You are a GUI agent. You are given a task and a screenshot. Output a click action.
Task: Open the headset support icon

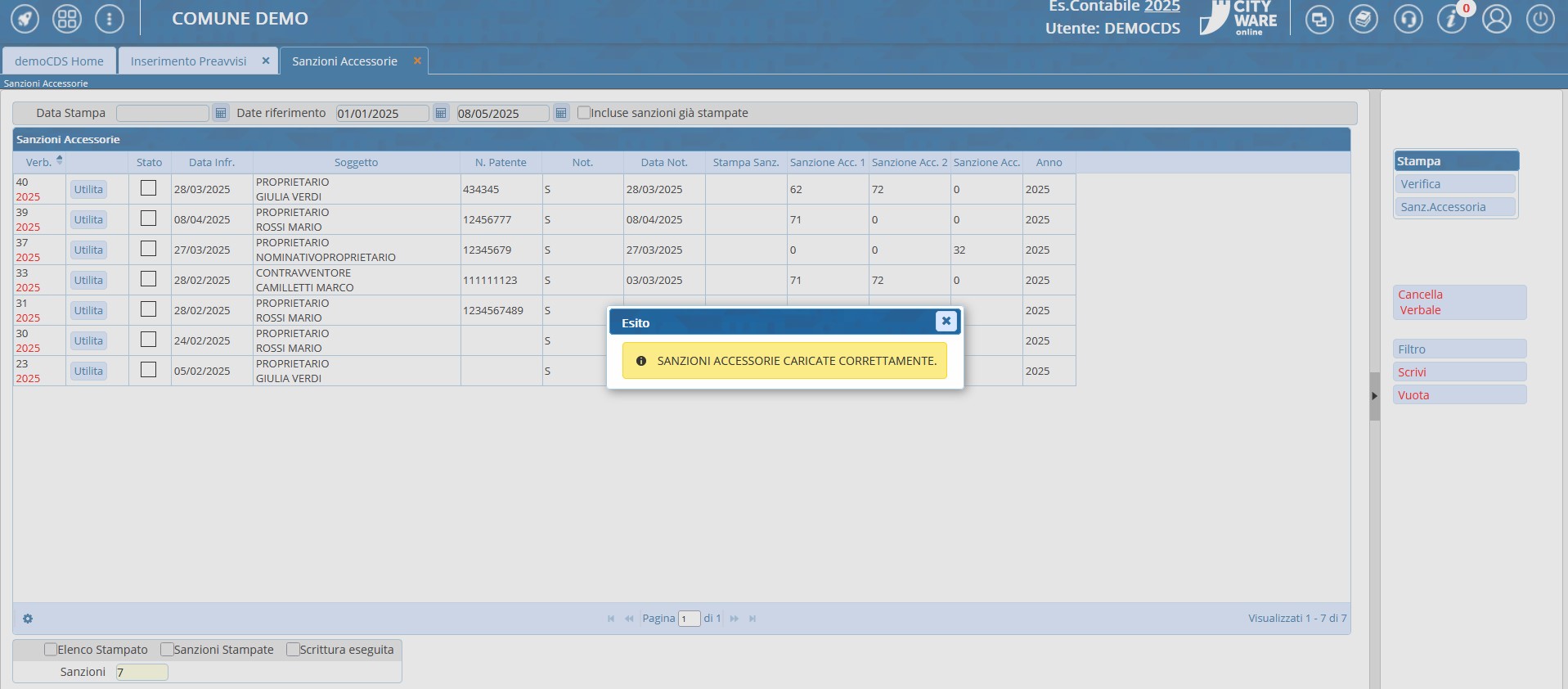(1408, 19)
